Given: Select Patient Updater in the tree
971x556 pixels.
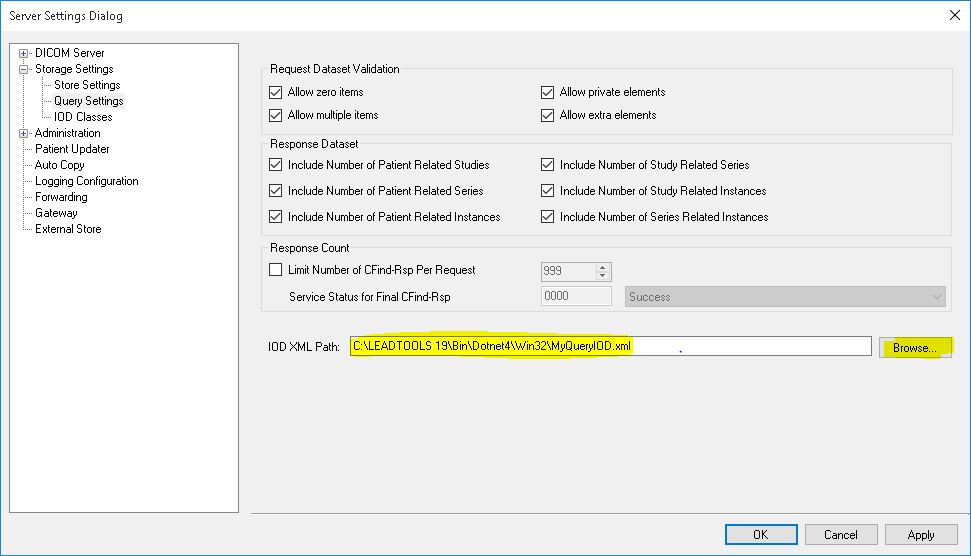Looking at the screenshot, I should coord(72,149).
